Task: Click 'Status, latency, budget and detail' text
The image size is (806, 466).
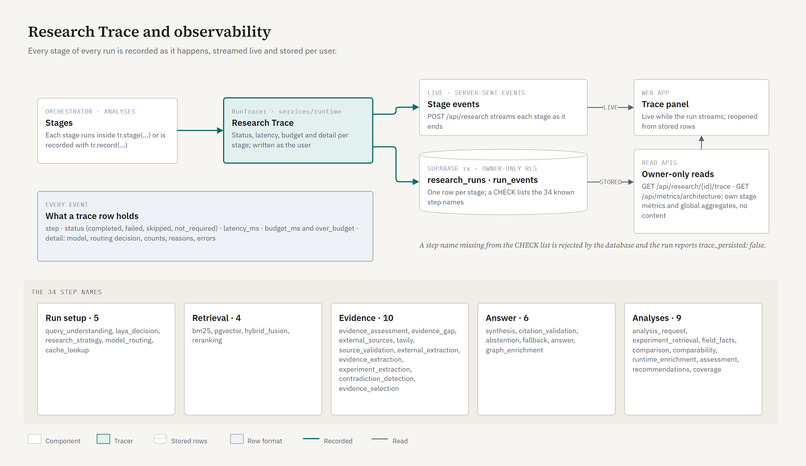Action: tap(290, 140)
